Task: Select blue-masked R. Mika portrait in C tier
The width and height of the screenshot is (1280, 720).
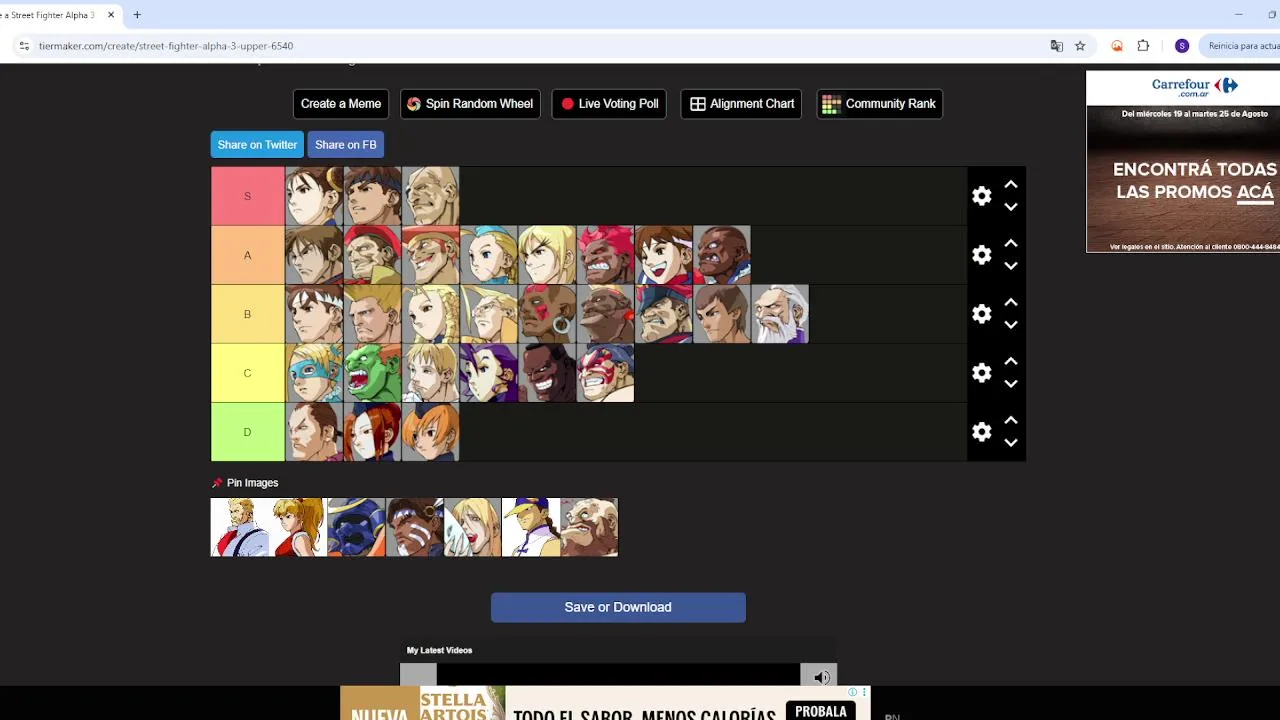Action: point(314,373)
